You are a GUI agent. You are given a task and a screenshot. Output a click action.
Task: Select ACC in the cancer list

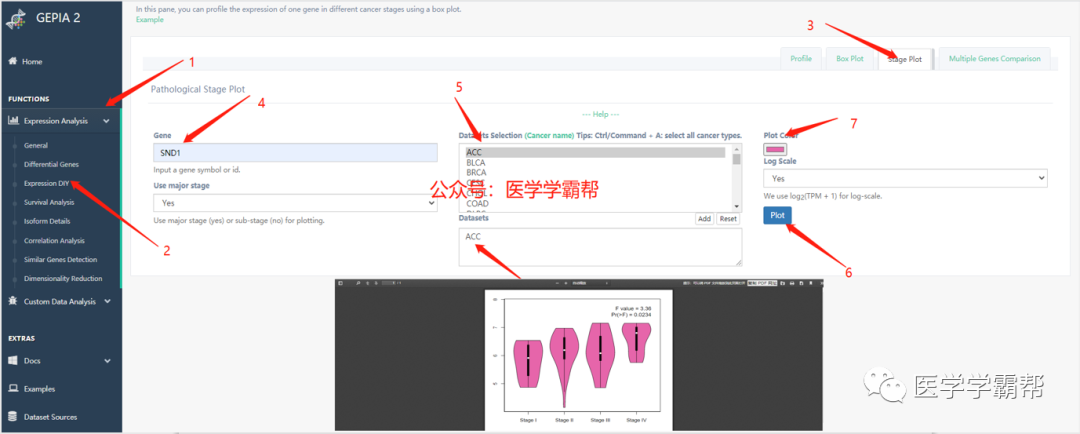595,152
